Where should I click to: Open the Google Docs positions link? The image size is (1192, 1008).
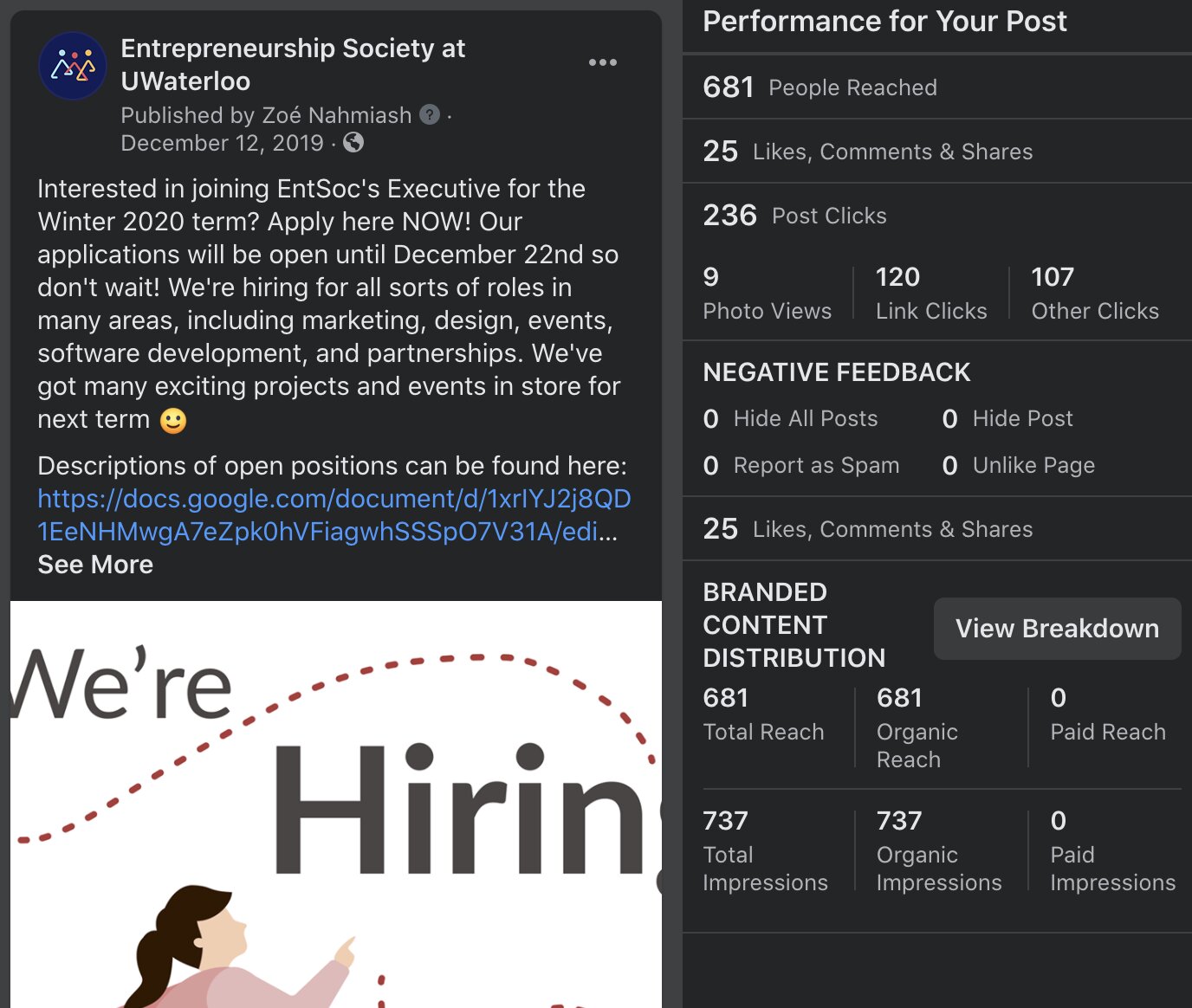pos(334,514)
